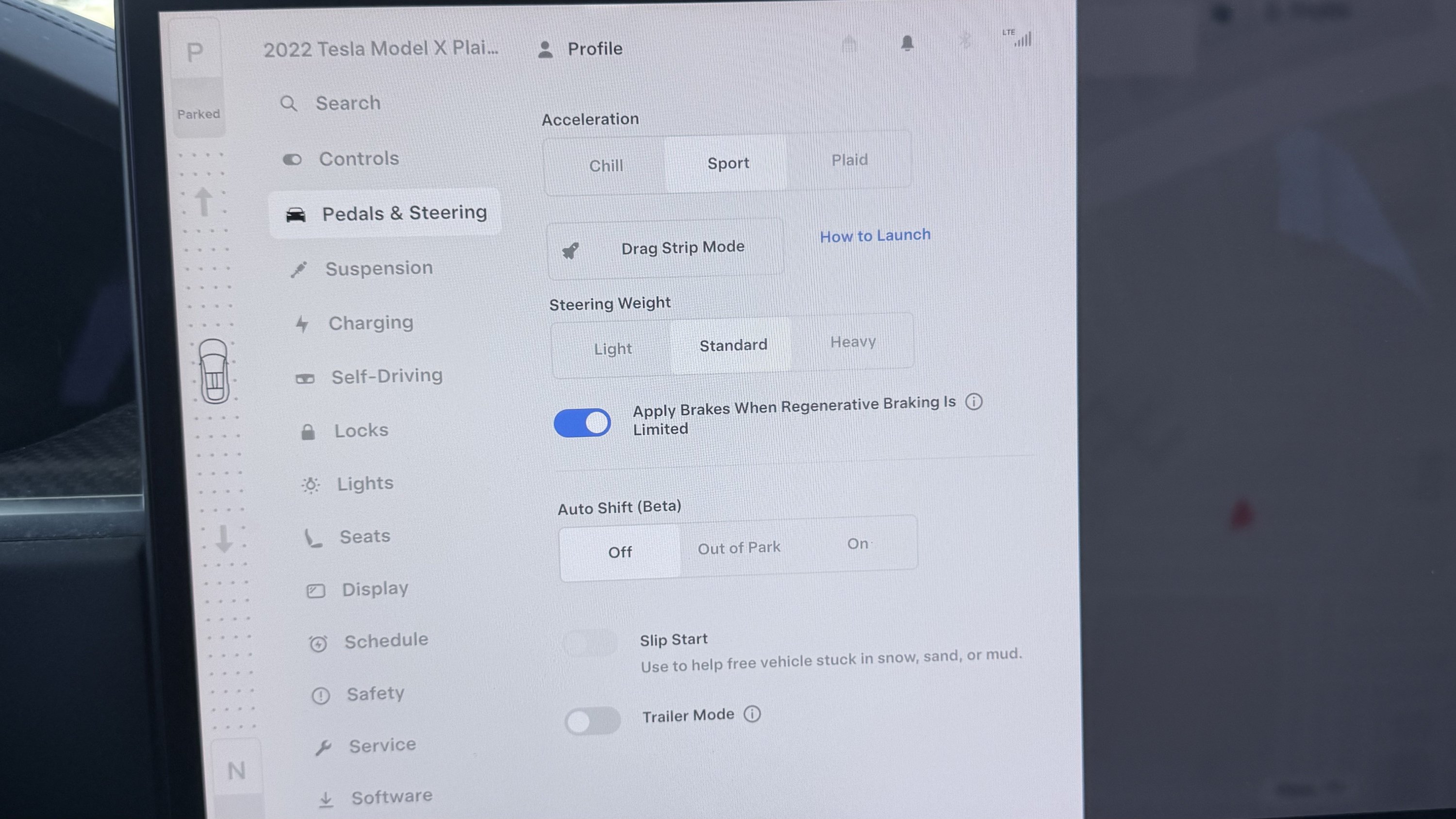Set Steering Weight to Heavy
This screenshot has height=819, width=1456.
[x=853, y=342]
